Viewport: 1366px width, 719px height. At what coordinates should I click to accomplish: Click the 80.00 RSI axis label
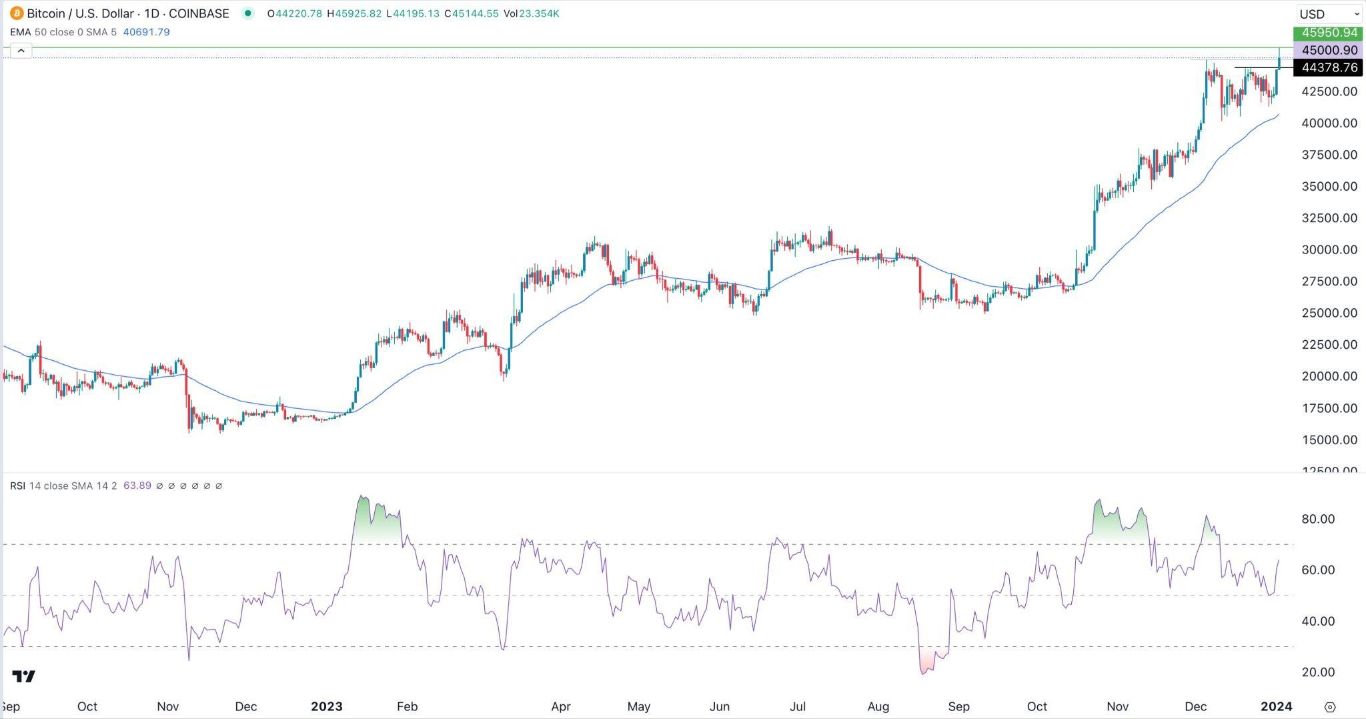pos(1319,519)
